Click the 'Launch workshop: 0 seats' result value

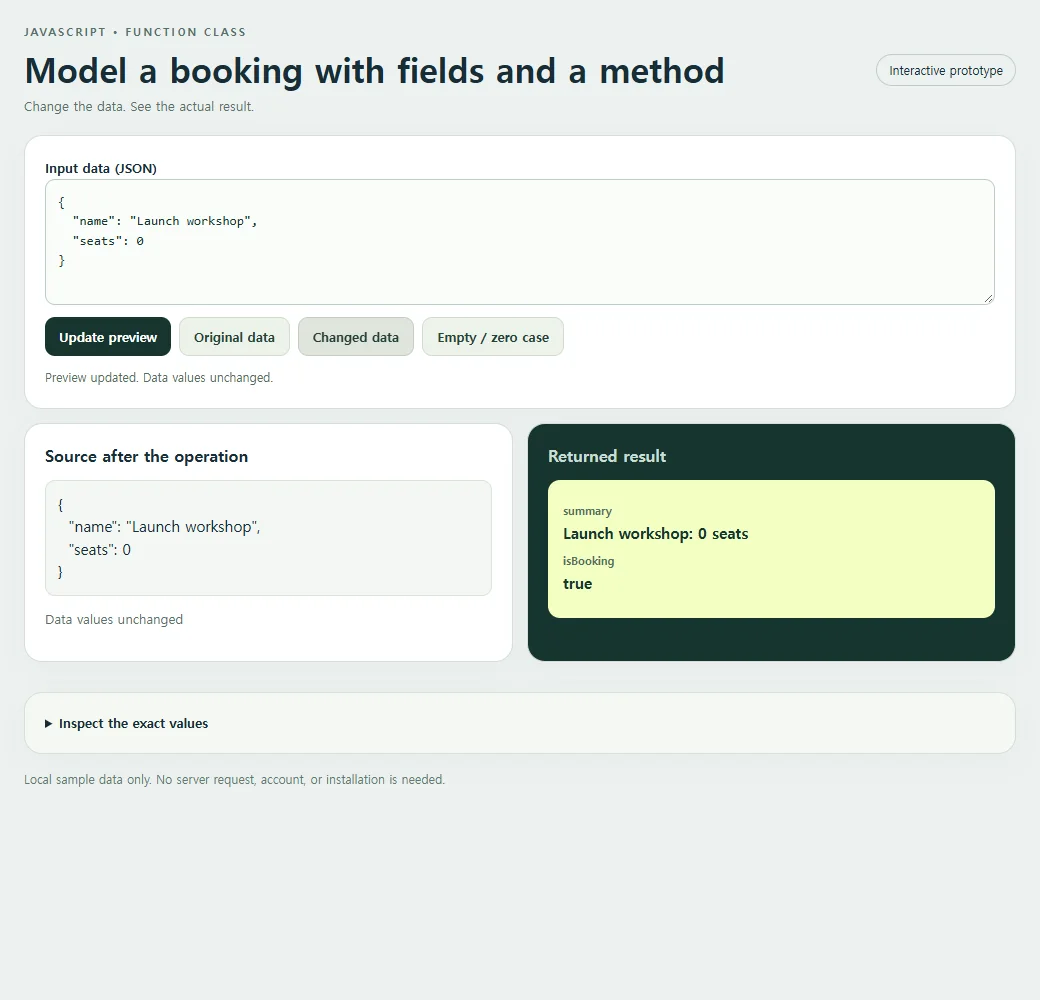click(655, 534)
